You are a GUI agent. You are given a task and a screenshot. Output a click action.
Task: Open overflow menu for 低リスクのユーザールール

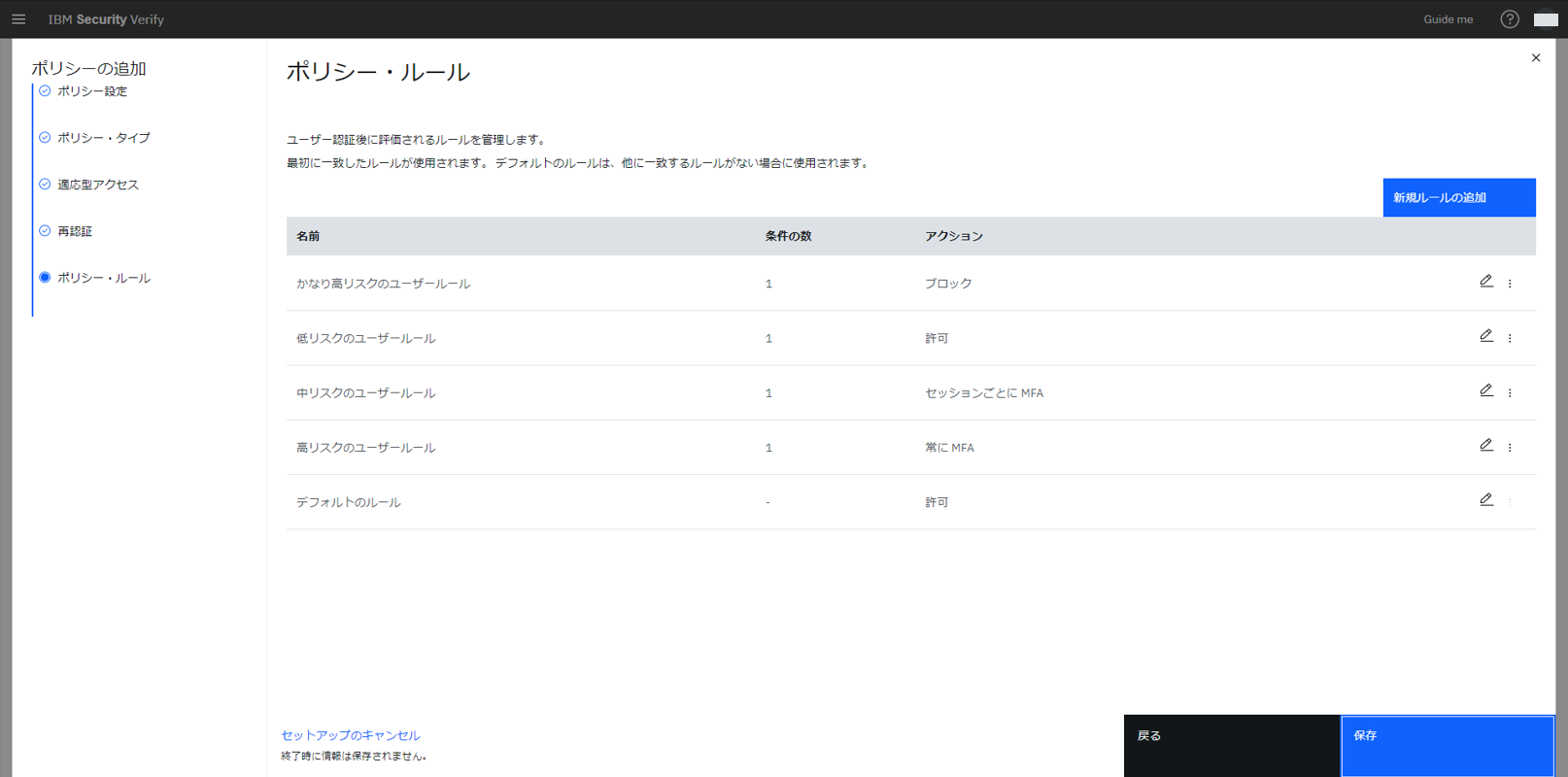(1509, 338)
